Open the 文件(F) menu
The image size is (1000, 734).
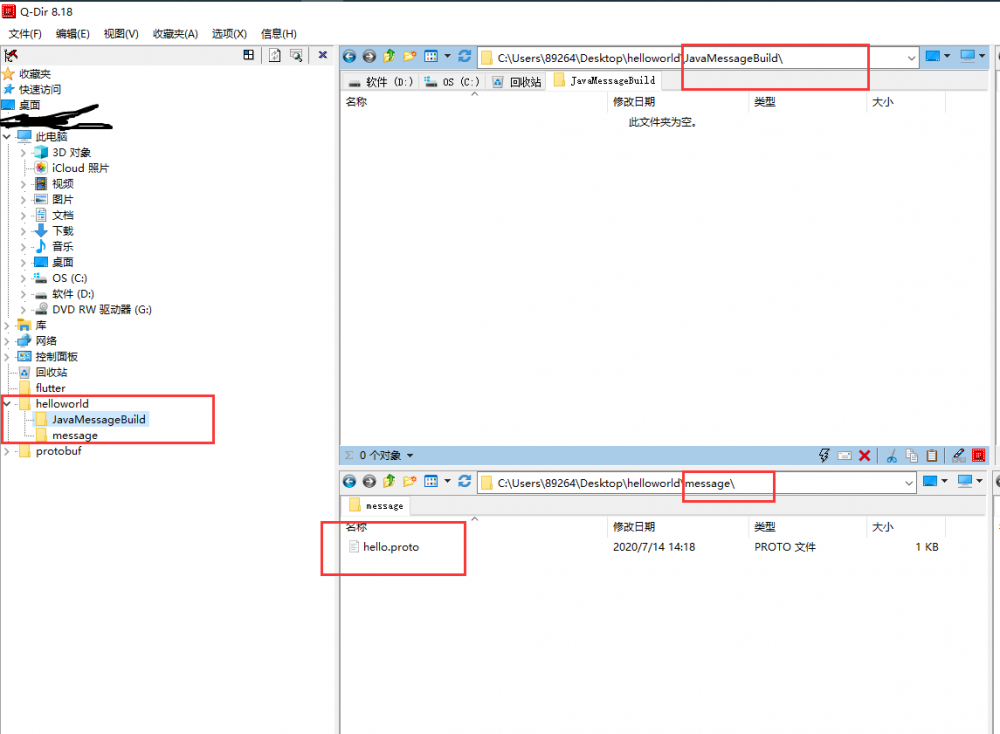tap(25, 34)
